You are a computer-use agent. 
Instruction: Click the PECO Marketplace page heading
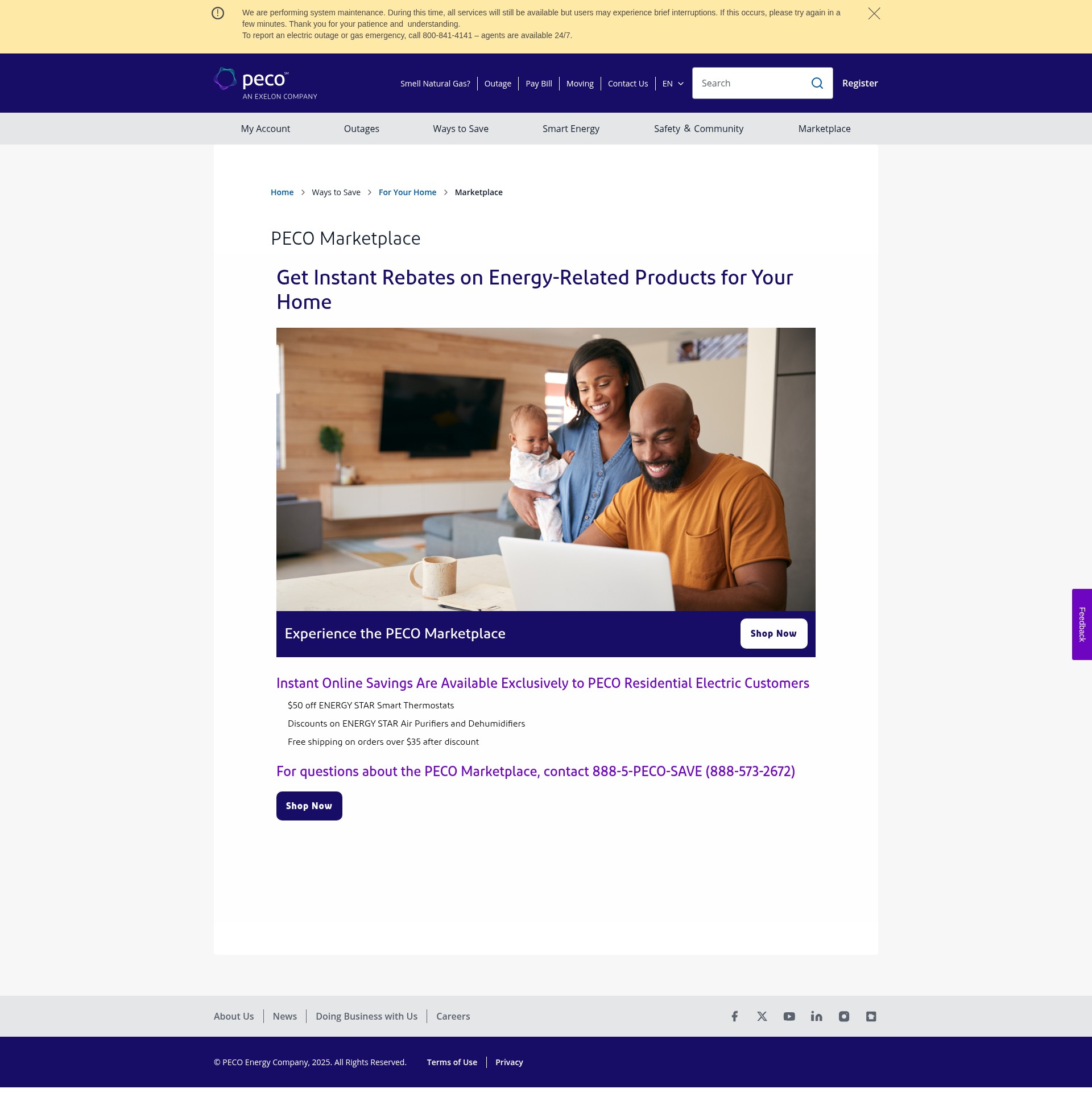pyautogui.click(x=345, y=238)
